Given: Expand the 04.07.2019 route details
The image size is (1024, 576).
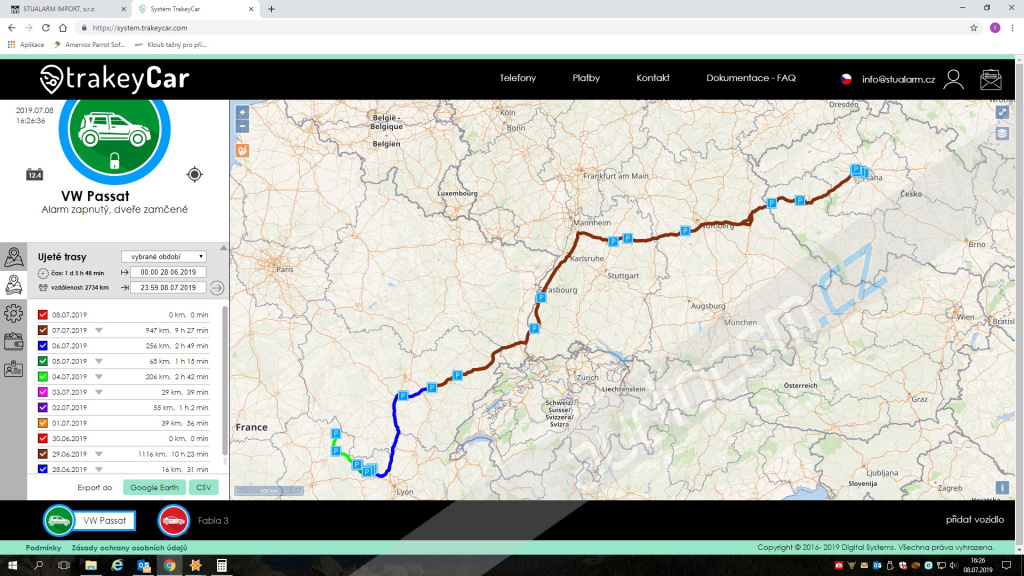Looking at the screenshot, I should 99,377.
